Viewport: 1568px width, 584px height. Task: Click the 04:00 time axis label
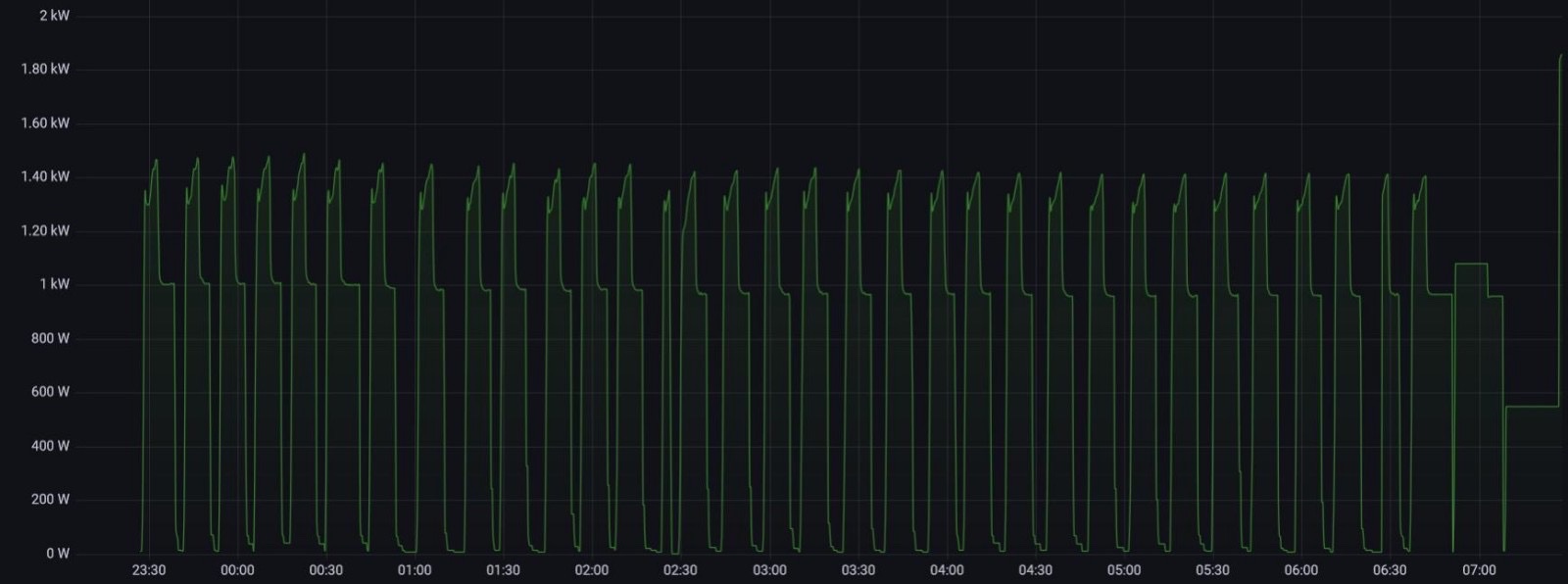coord(947,570)
